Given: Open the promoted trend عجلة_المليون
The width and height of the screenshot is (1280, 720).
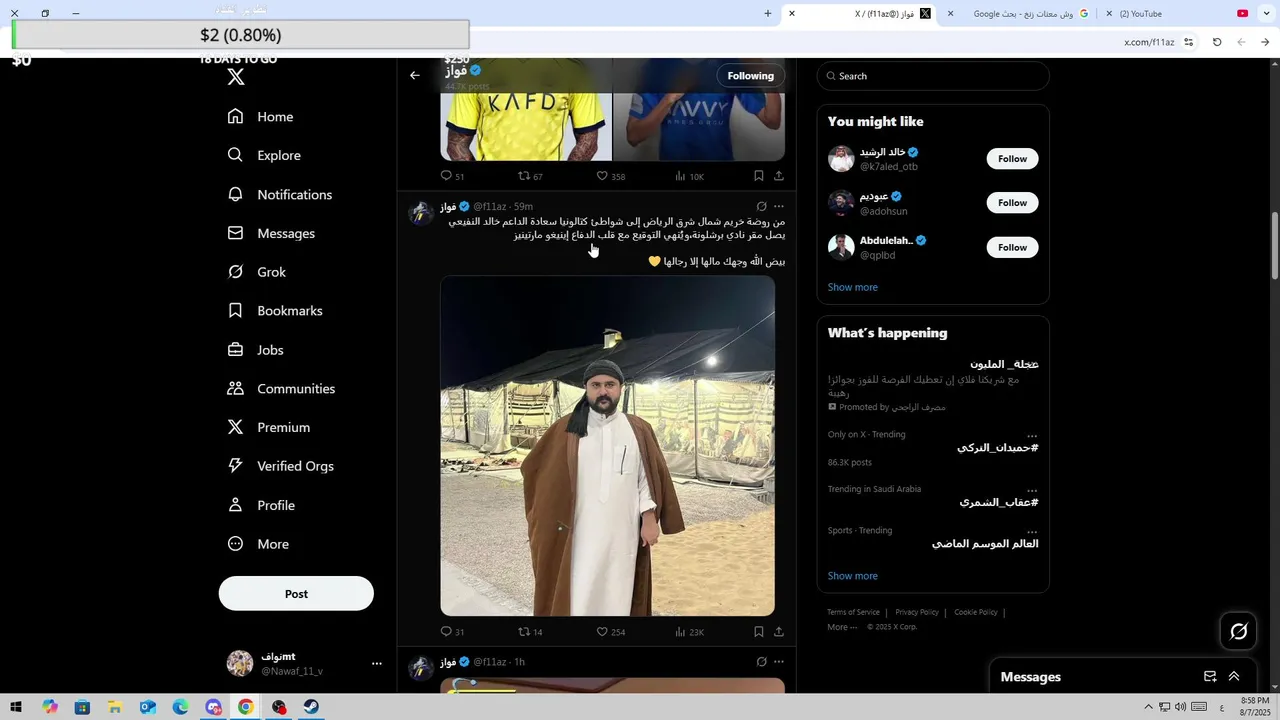Looking at the screenshot, I should [x=1004, y=364].
